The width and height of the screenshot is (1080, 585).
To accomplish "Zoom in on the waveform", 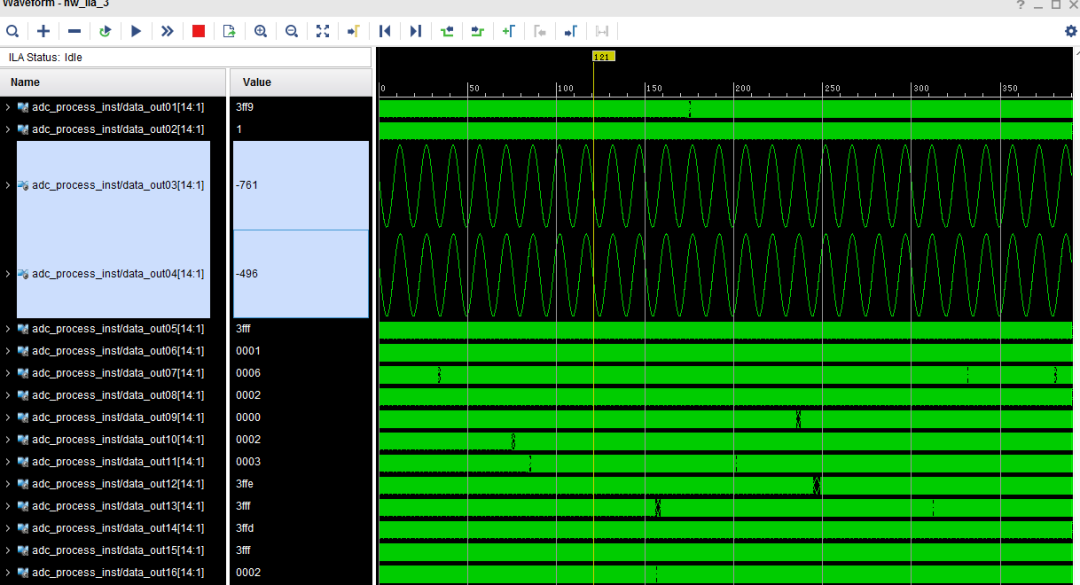I will (260, 31).
